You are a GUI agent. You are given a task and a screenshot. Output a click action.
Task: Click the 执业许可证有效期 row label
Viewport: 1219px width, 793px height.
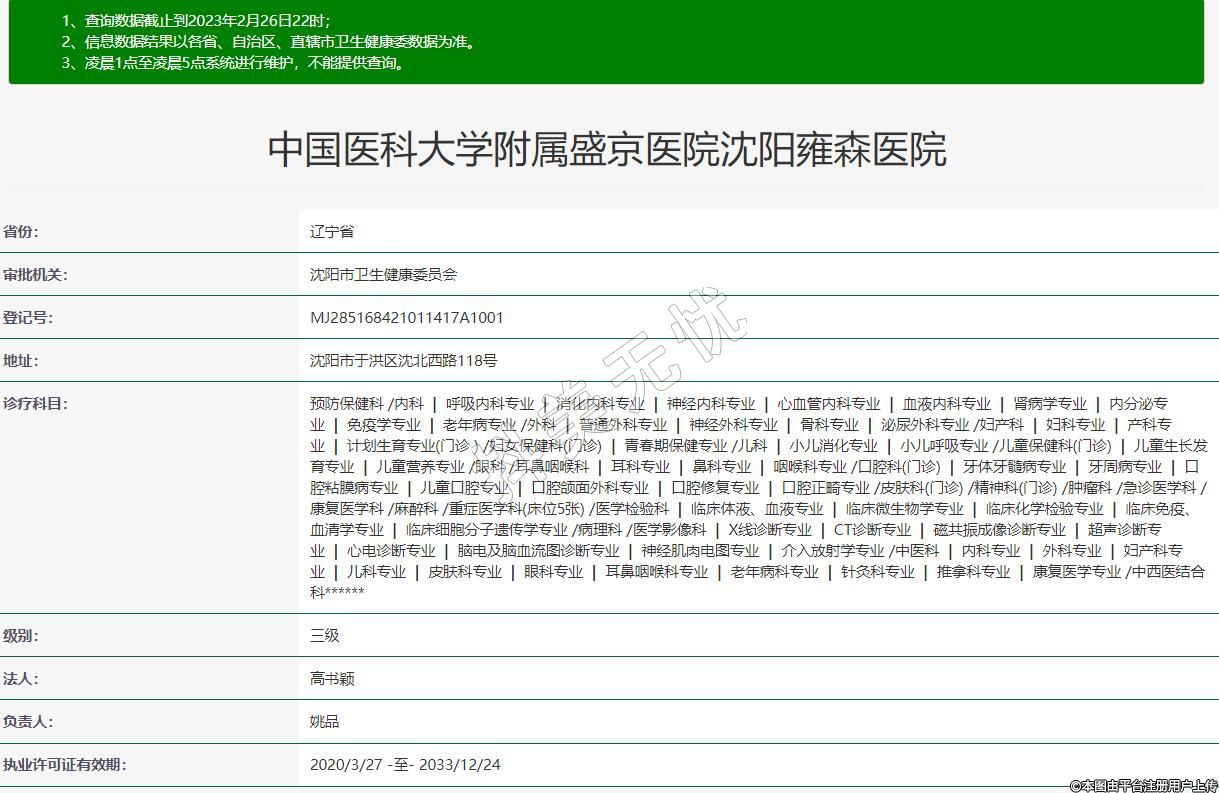[x=64, y=765]
